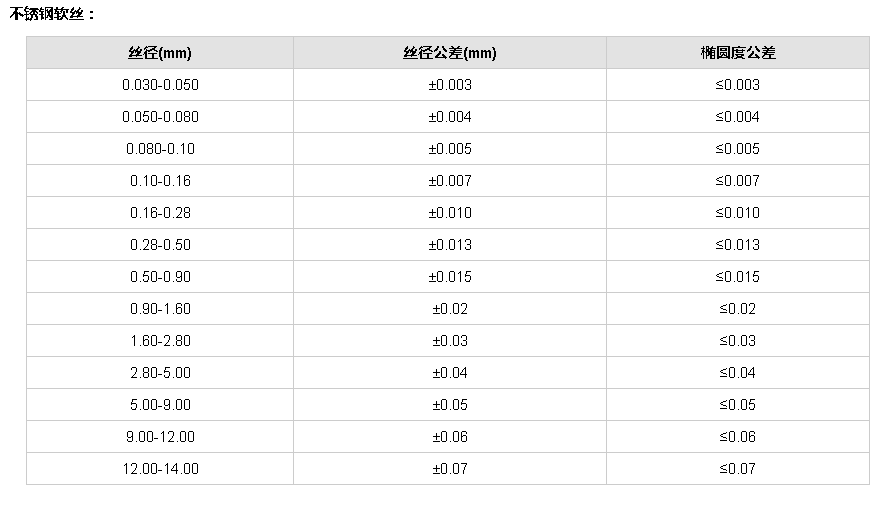This screenshot has width=889, height=509.
Task: Select the 5.00-9.00 diameter cell
Action: click(x=160, y=405)
